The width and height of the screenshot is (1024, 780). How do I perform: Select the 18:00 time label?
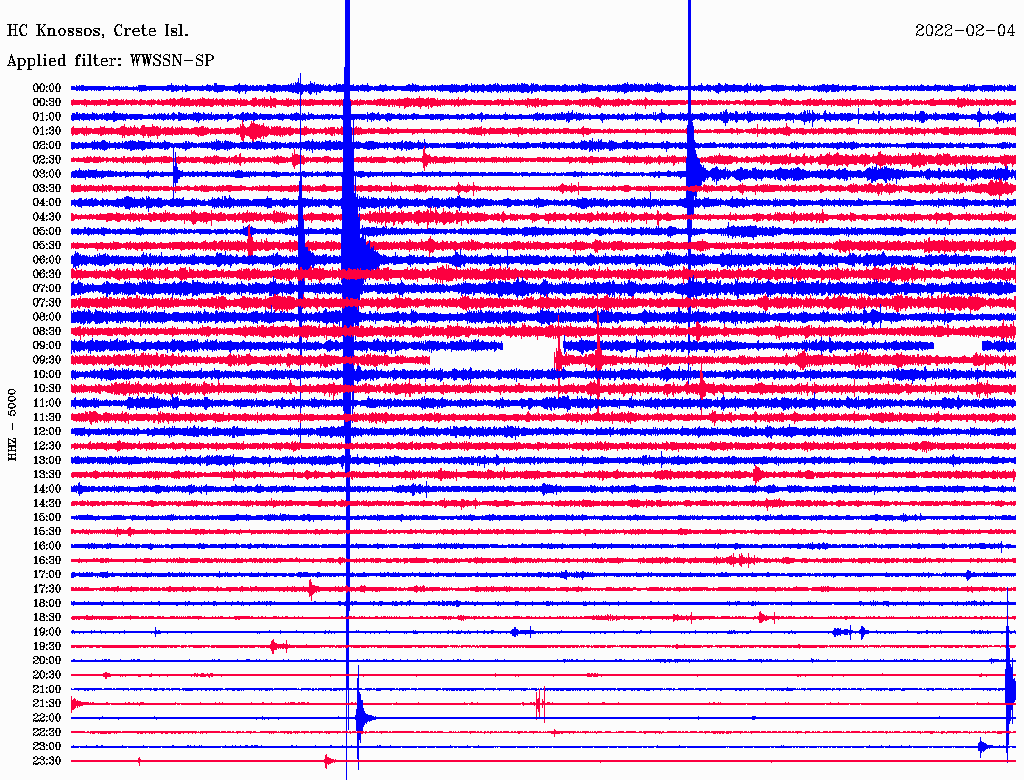(x=47, y=604)
